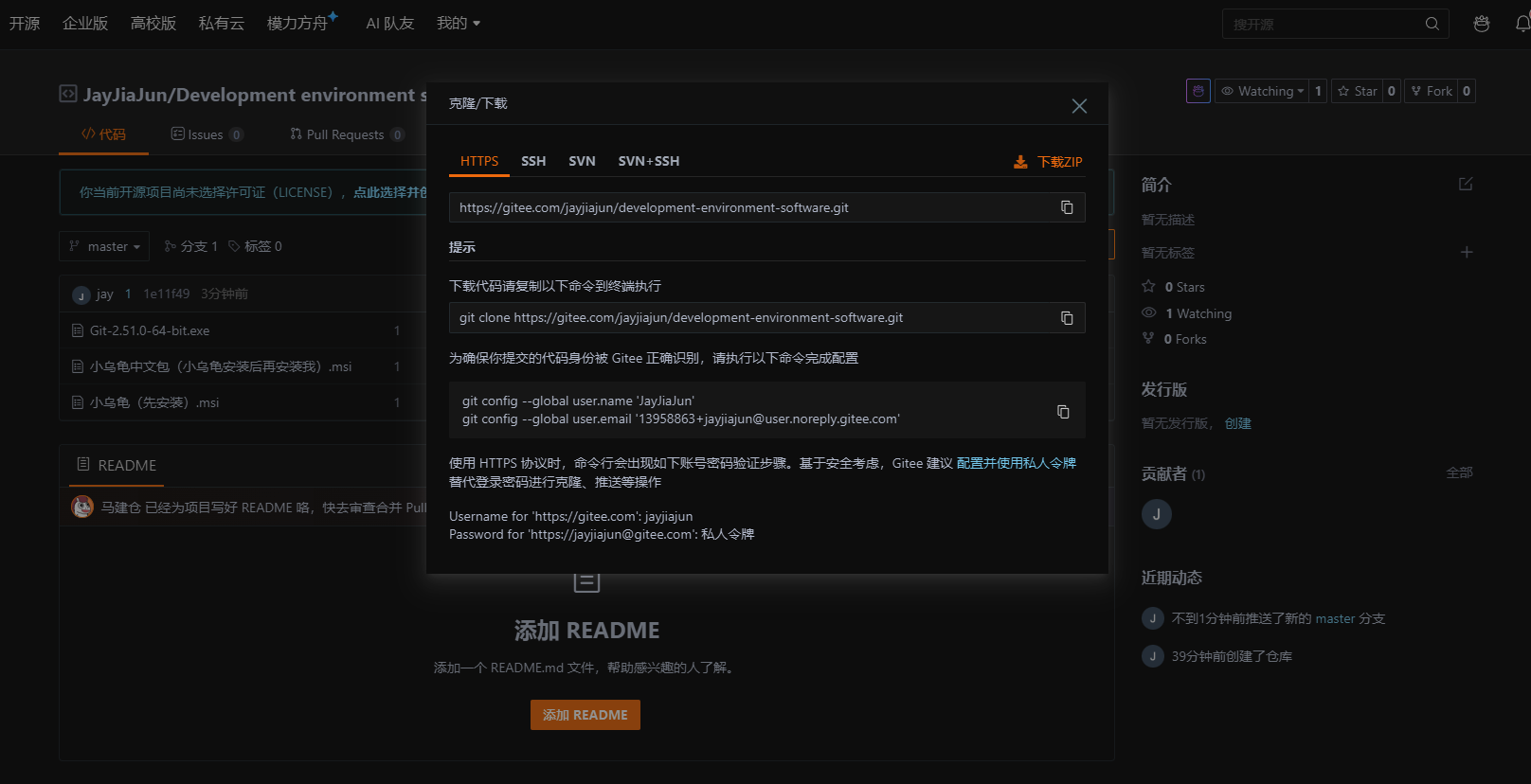Image resolution: width=1531 pixels, height=784 pixels.
Task: Open file Git-2.51.0-64-bit.exe
Action: coord(150,330)
